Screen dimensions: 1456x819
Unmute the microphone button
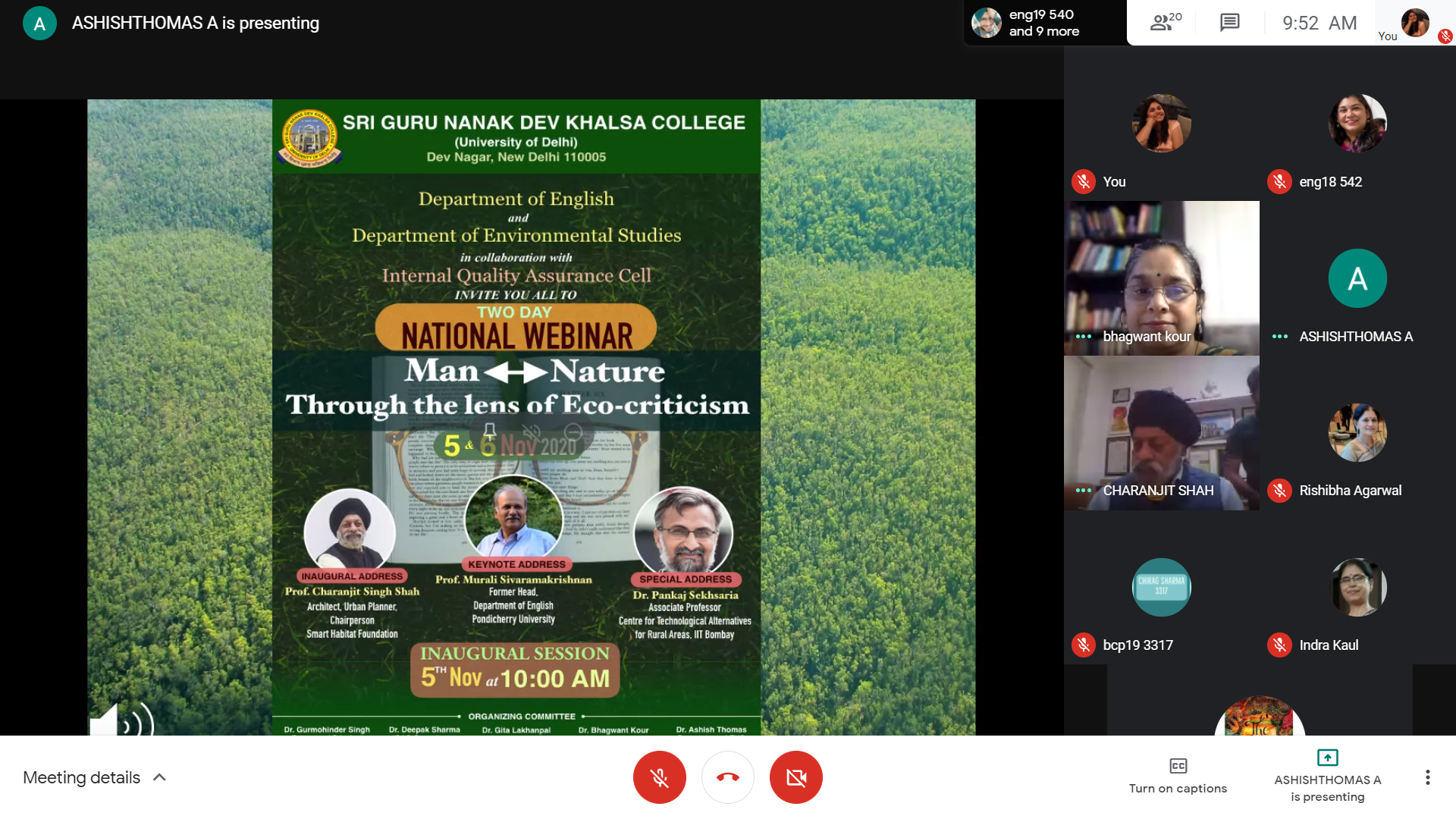click(x=659, y=777)
